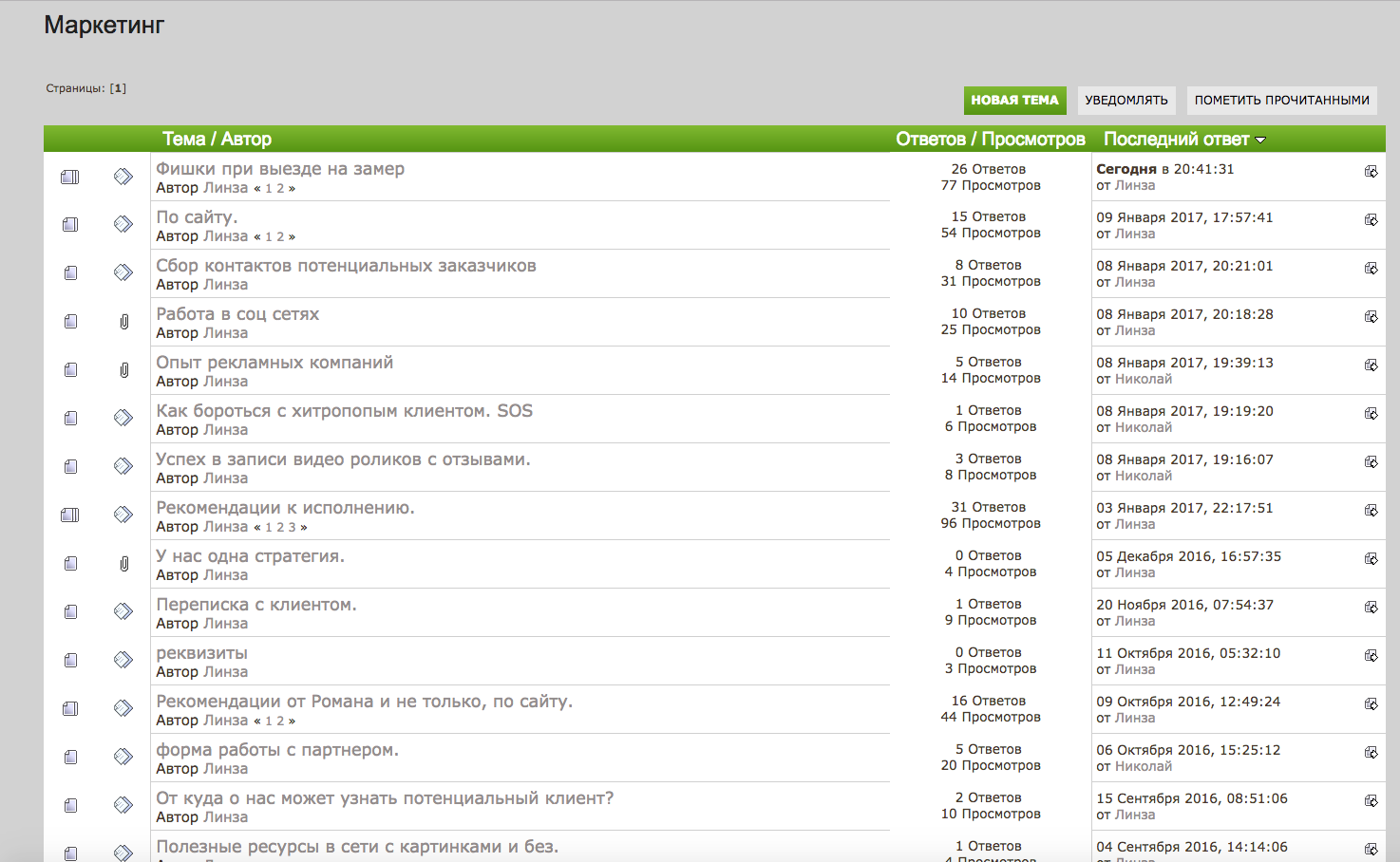Click last-post icon in 'реквизиты' row

click(x=1371, y=656)
